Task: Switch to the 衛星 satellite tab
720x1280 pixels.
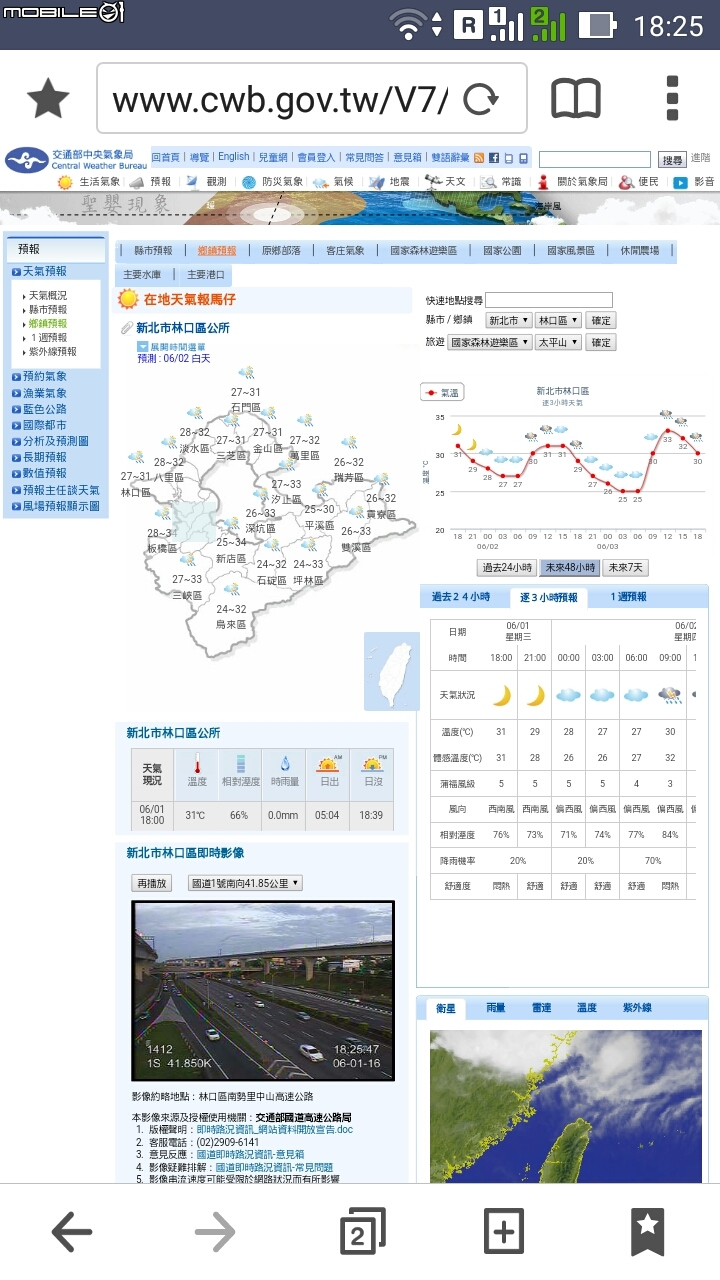Action: tap(446, 1008)
